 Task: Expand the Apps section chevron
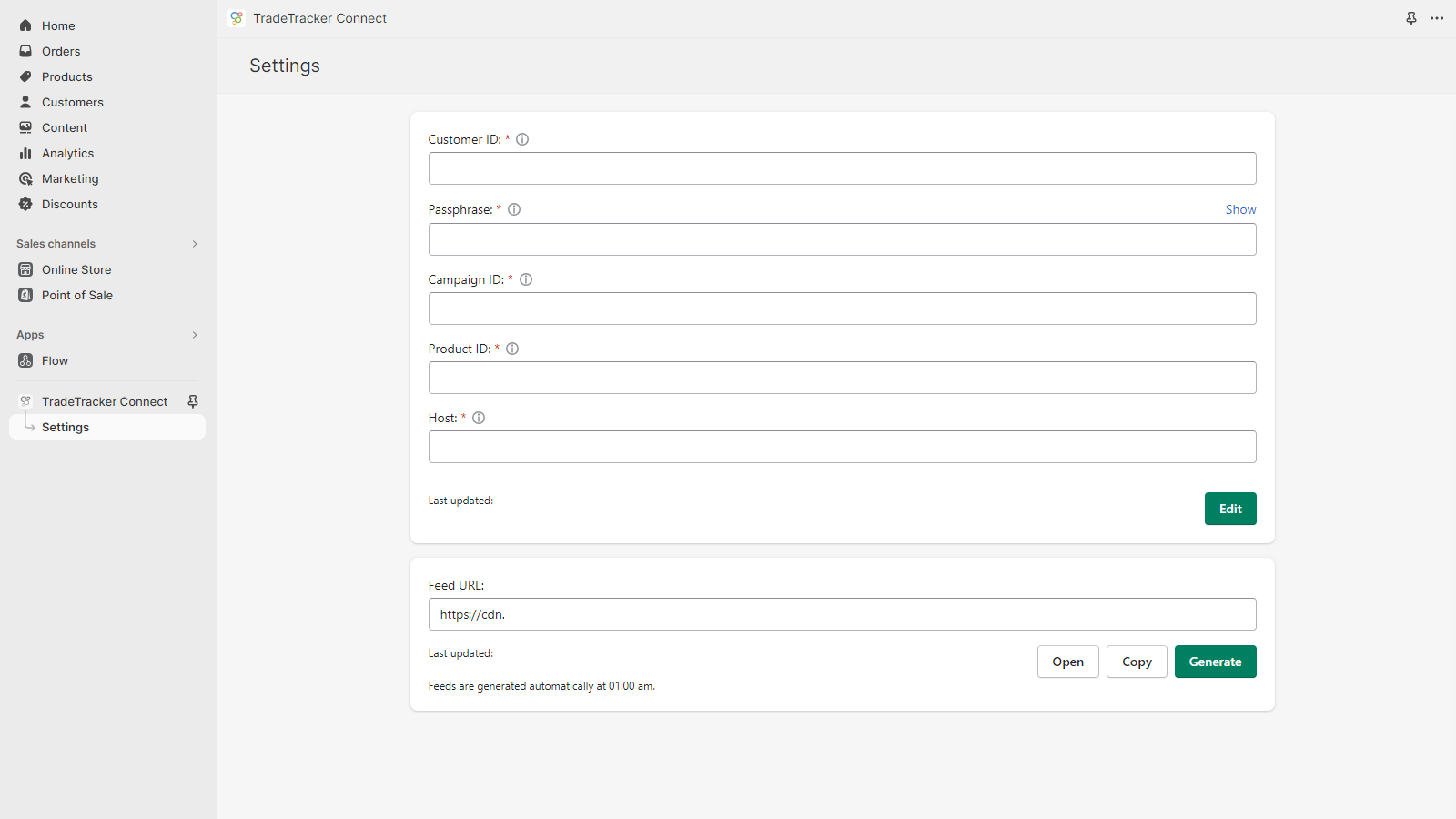pos(195,335)
